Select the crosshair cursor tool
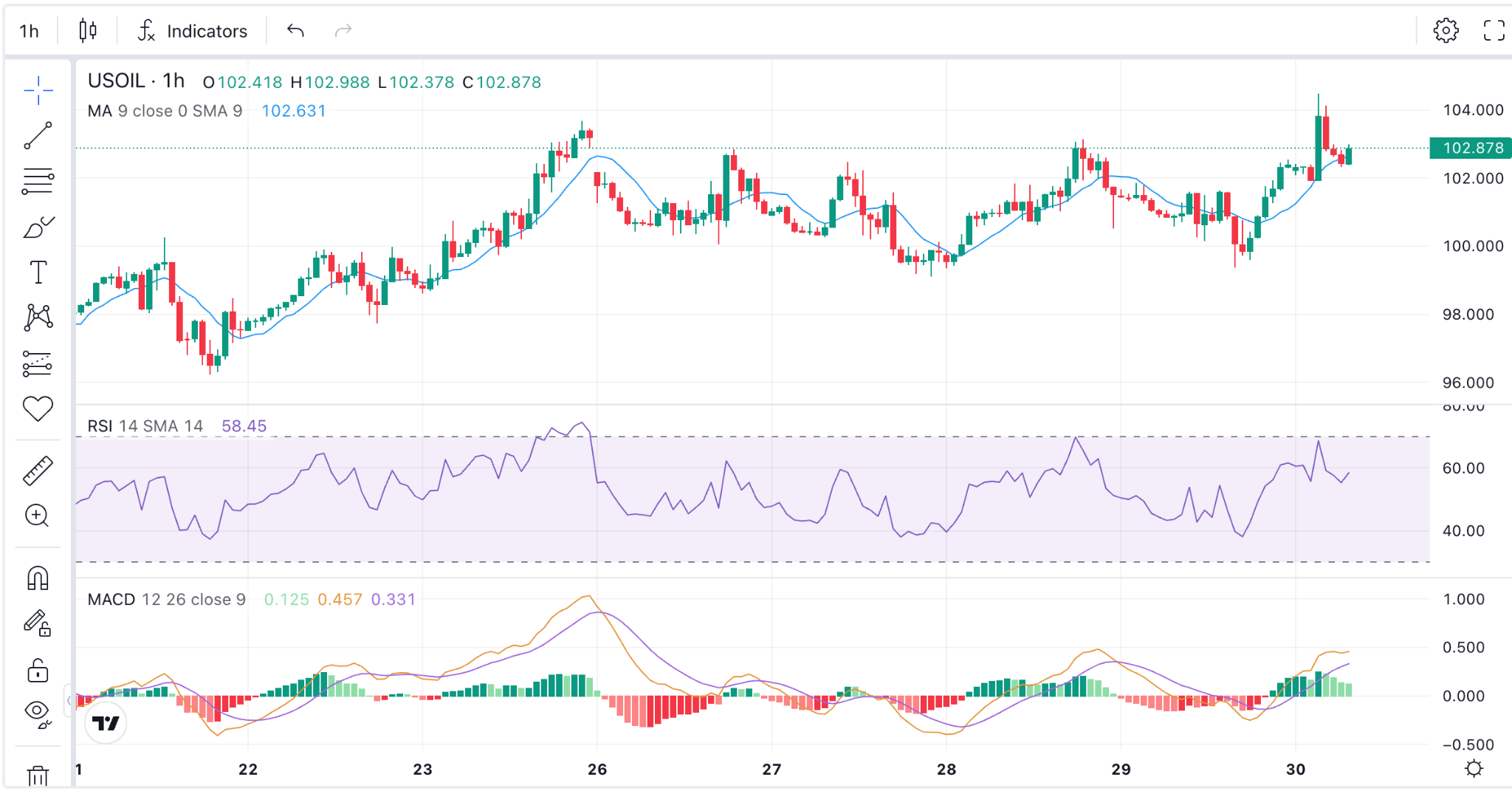 coord(38,91)
